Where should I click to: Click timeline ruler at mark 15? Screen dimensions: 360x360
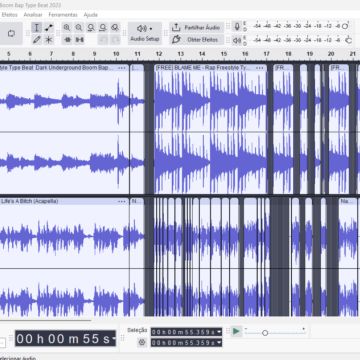[224, 54]
